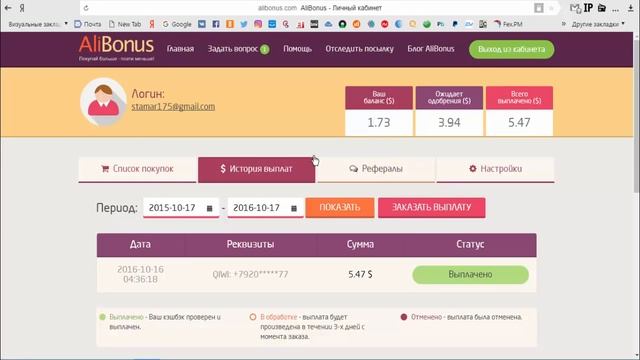Click the Дата column header
The height and width of the screenshot is (360, 640).
pyautogui.click(x=140, y=244)
